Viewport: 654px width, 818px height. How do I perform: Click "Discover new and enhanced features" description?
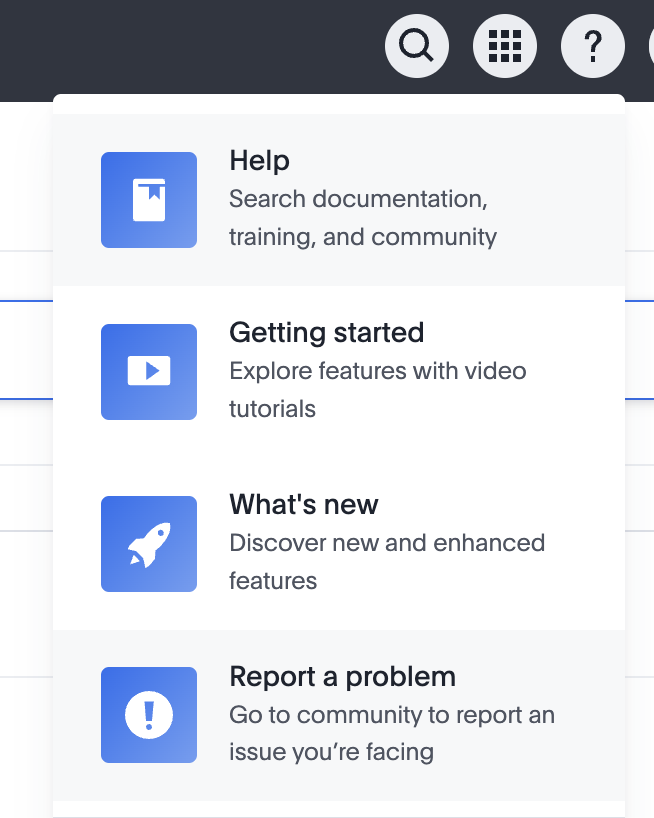pos(387,562)
